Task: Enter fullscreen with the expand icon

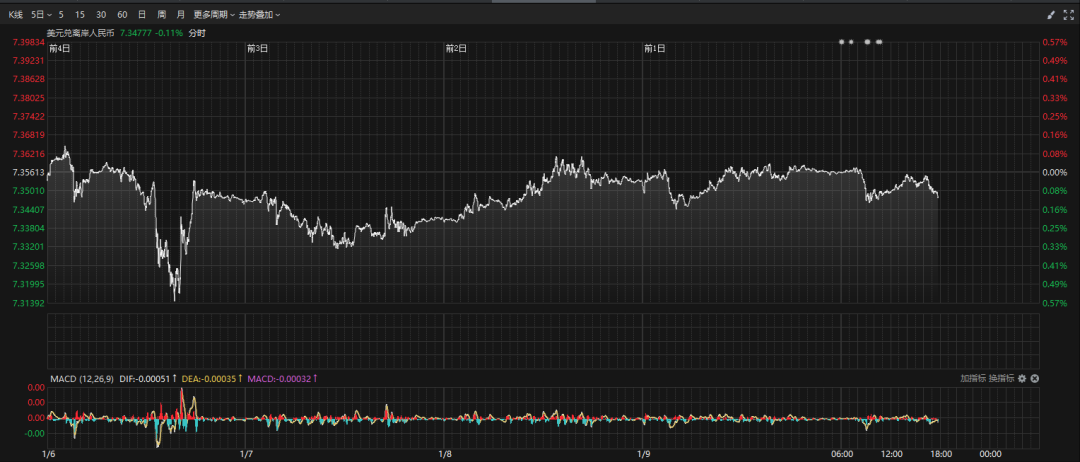Action: point(1067,15)
